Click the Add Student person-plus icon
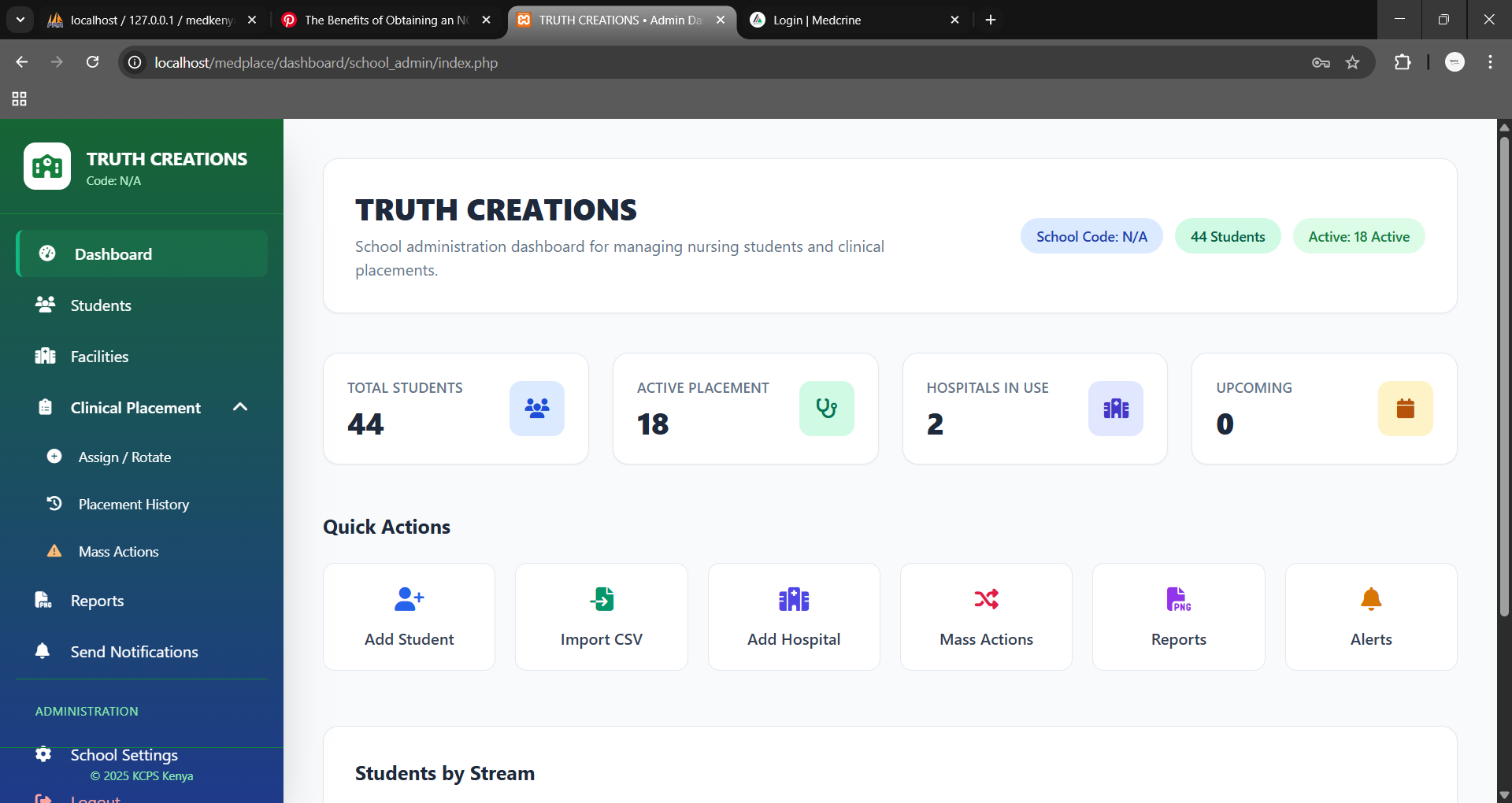1512x803 pixels. click(x=409, y=599)
